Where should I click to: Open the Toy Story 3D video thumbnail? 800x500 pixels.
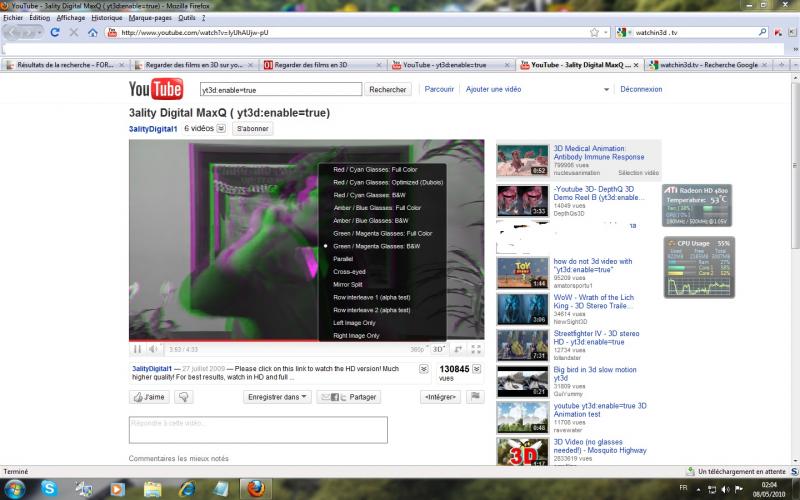click(522, 273)
